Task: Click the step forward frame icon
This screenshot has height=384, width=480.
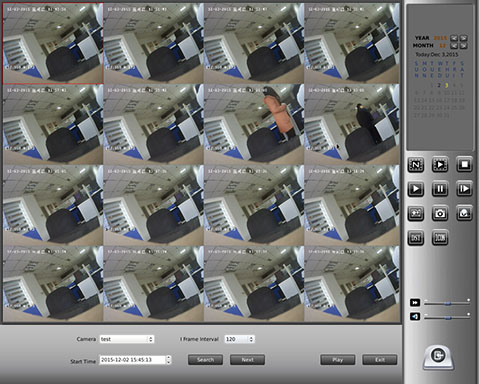Action: [x=464, y=189]
